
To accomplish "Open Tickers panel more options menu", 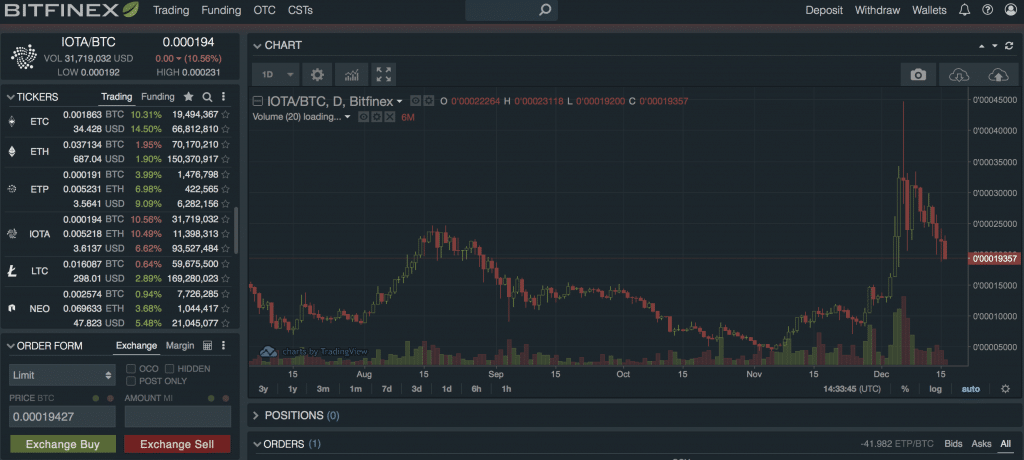I will coord(223,97).
